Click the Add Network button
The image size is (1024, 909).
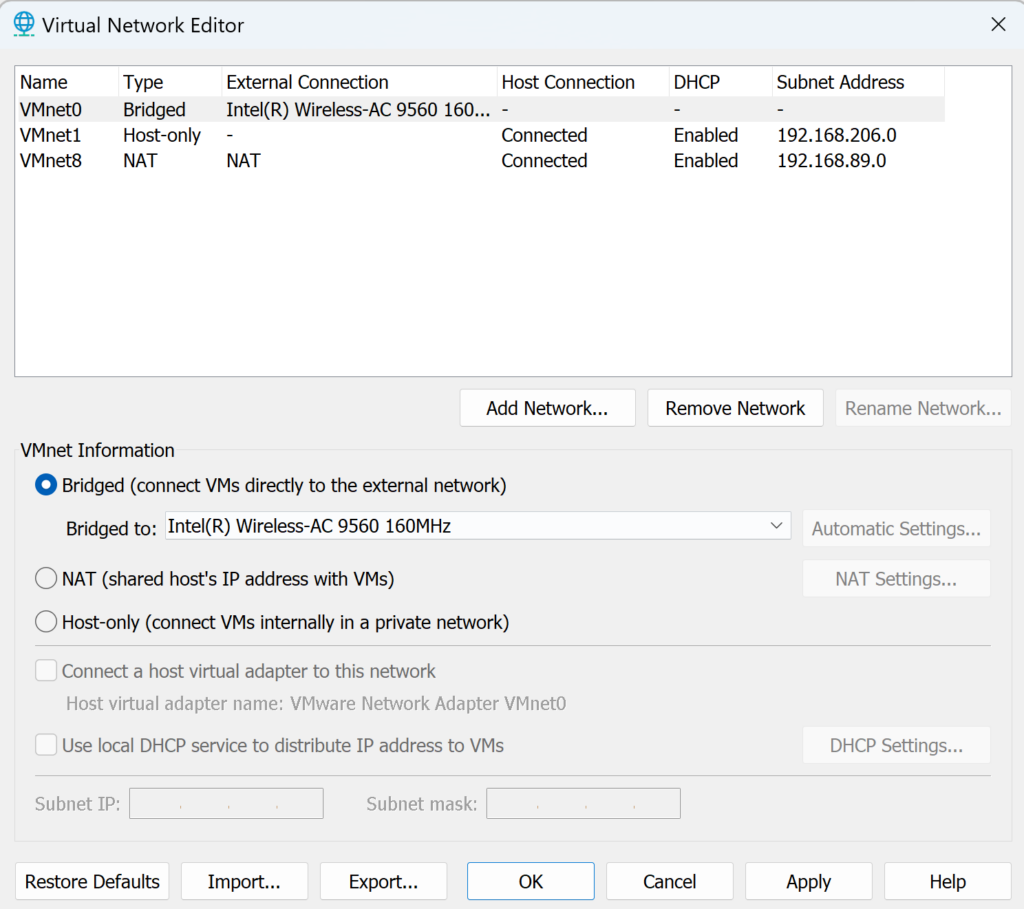tap(547, 408)
